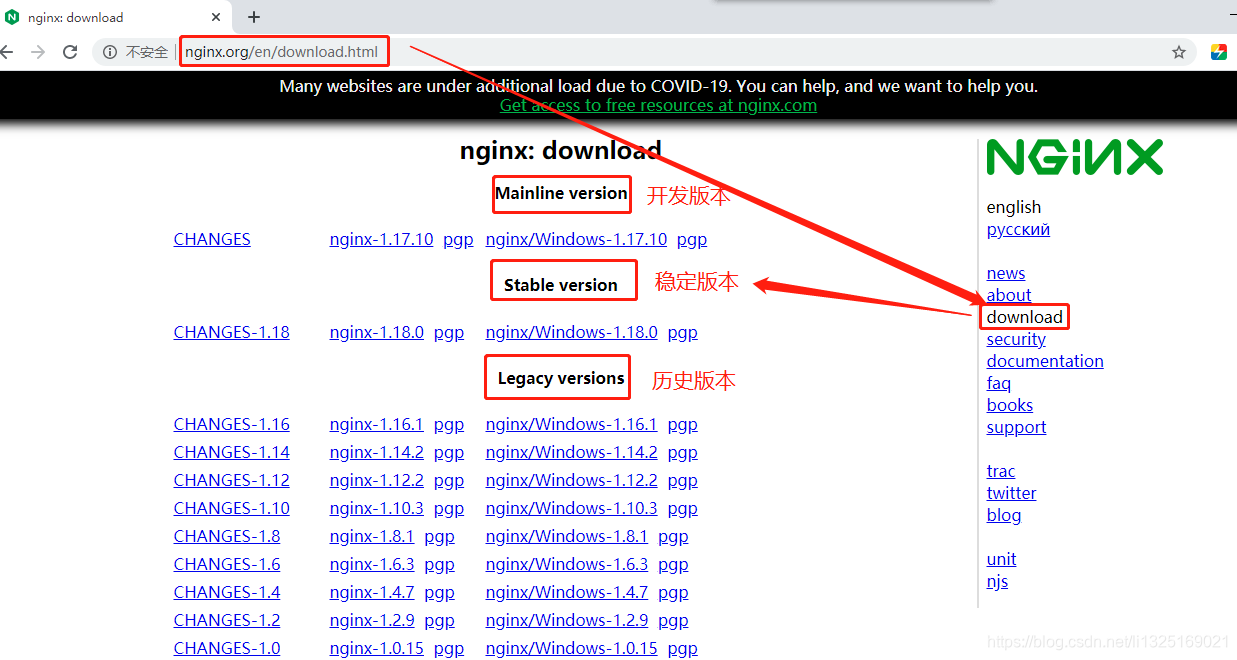Viewport: 1237px width, 660px height.
Task: Open CHANGES-1.6 link
Action: [227, 564]
